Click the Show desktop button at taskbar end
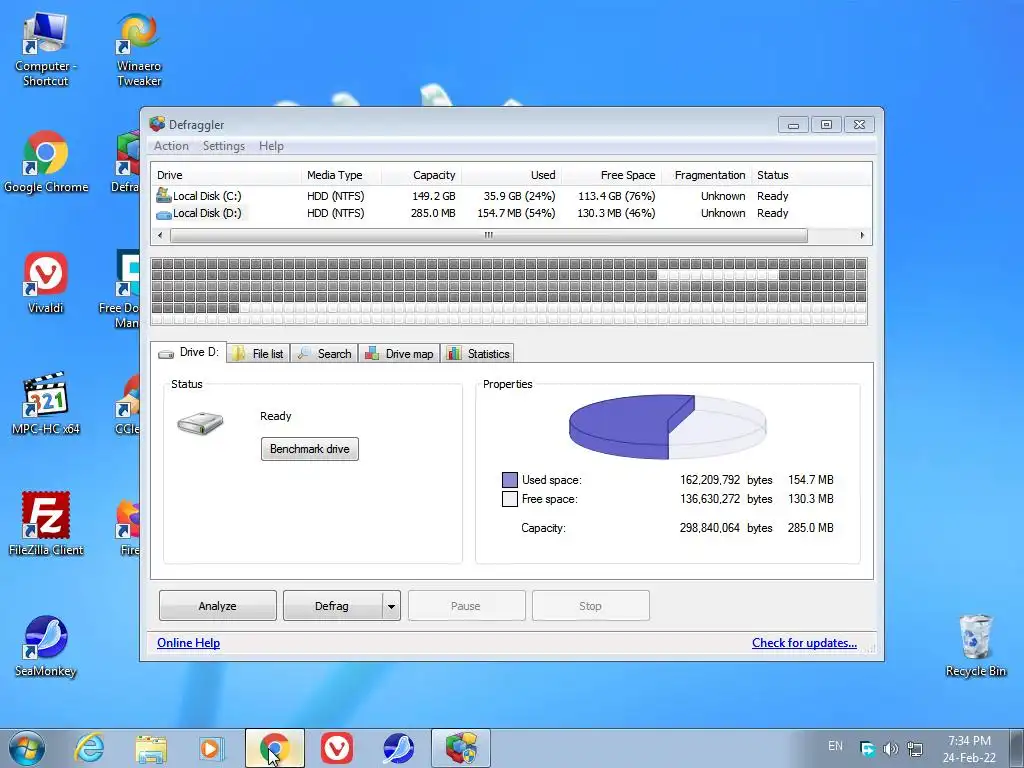This screenshot has height=768, width=1024. (1017, 748)
